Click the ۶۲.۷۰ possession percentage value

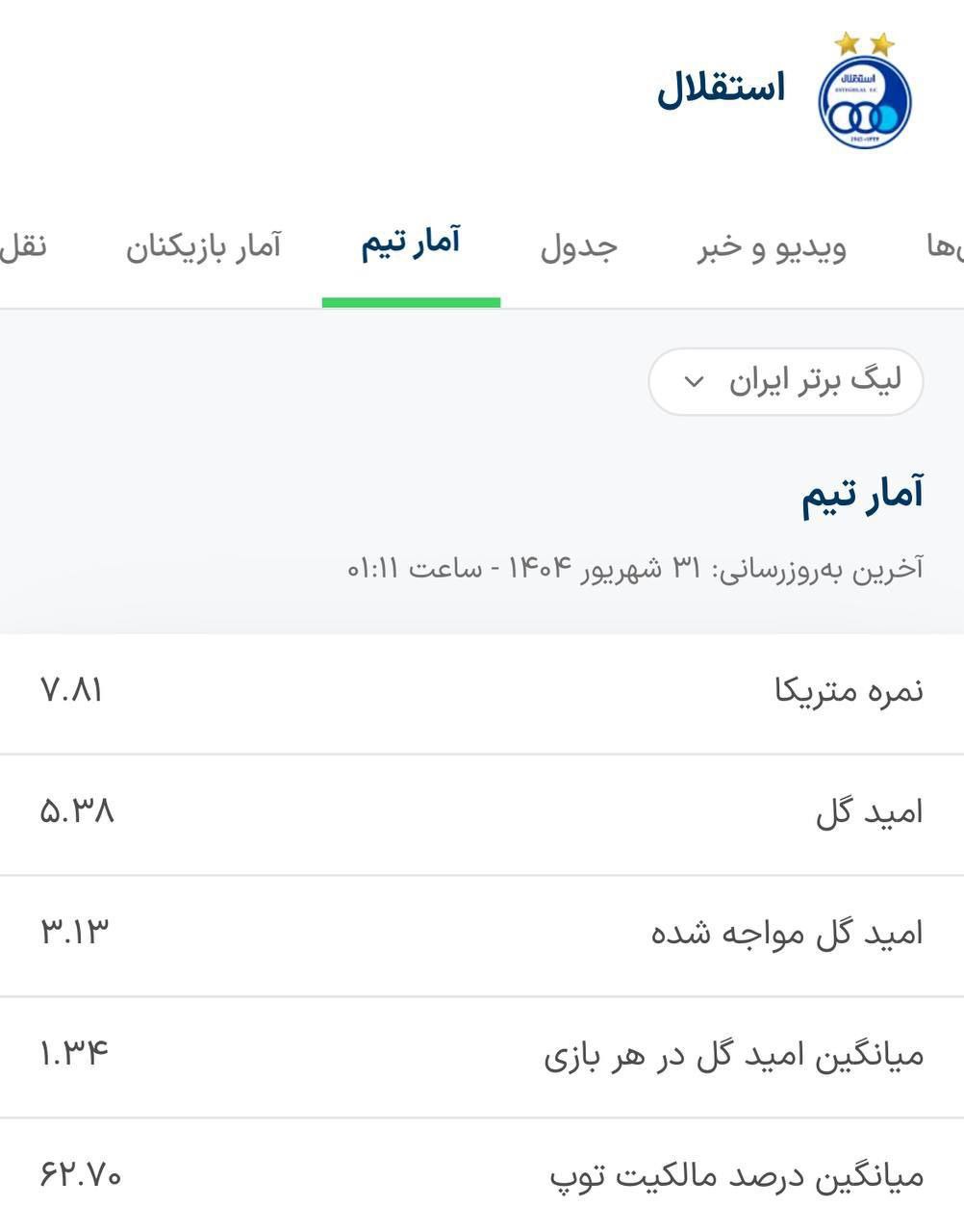tap(81, 1174)
